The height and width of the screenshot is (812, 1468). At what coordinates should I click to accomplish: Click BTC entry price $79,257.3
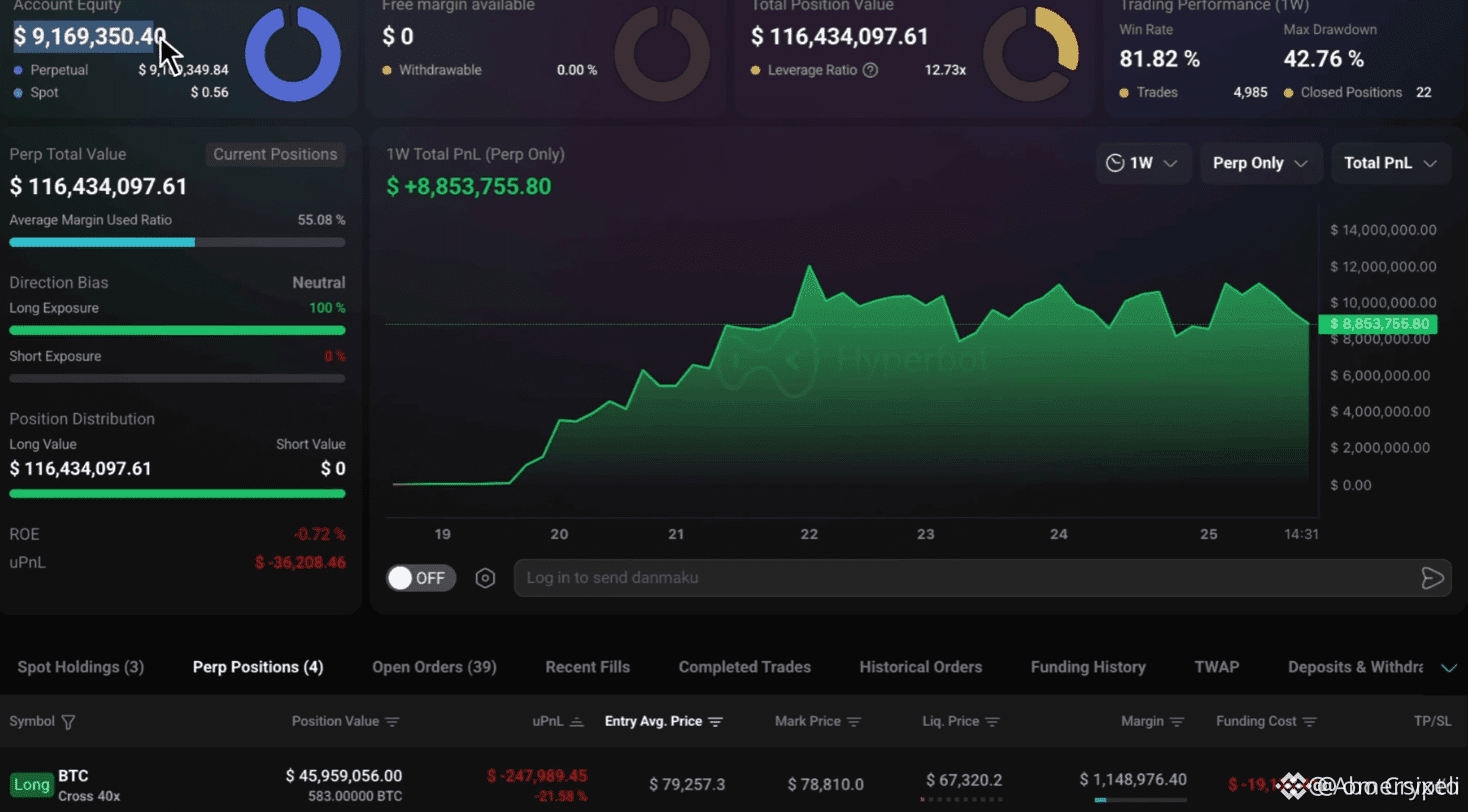(687, 784)
